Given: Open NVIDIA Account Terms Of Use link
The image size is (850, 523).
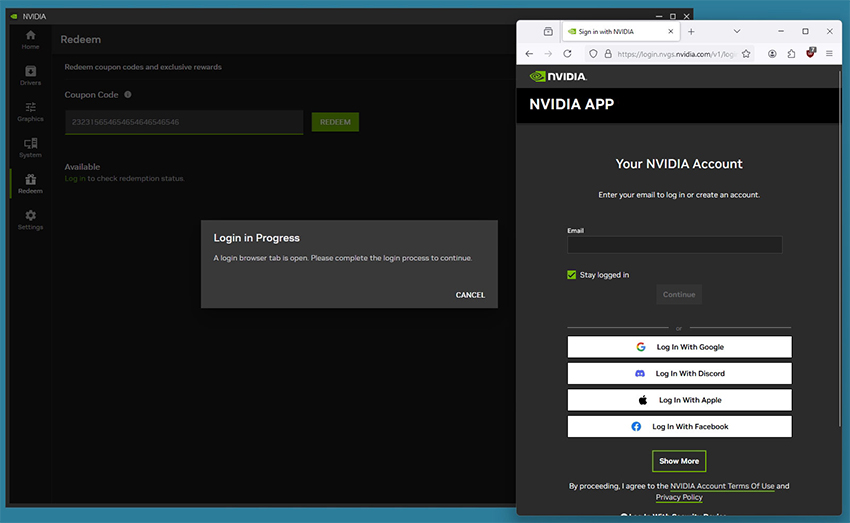Looking at the screenshot, I should tap(722, 486).
